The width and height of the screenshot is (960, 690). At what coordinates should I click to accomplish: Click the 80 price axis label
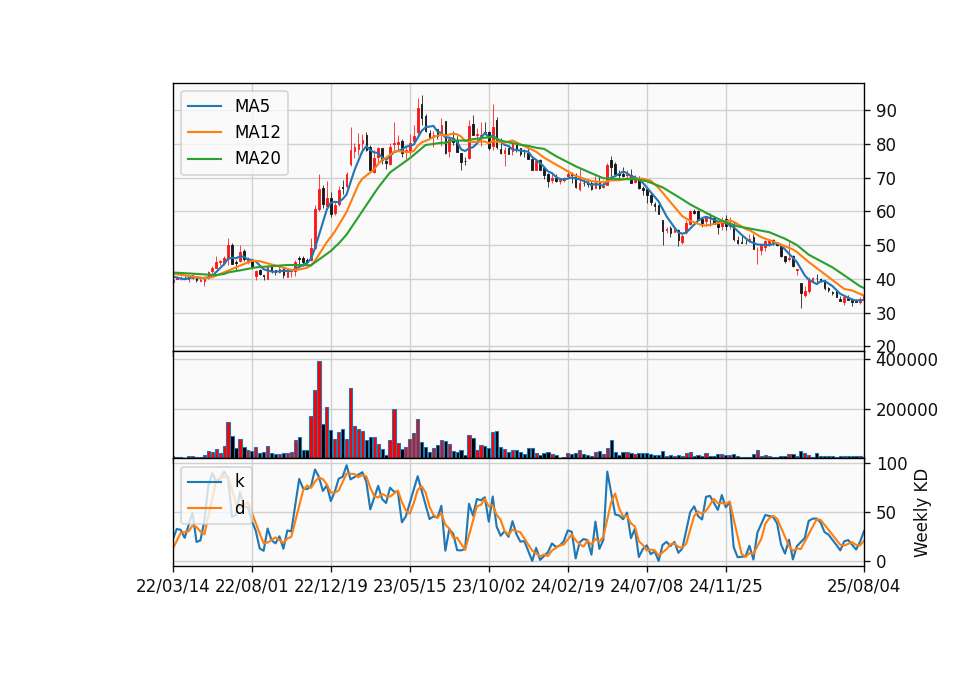coord(886,145)
